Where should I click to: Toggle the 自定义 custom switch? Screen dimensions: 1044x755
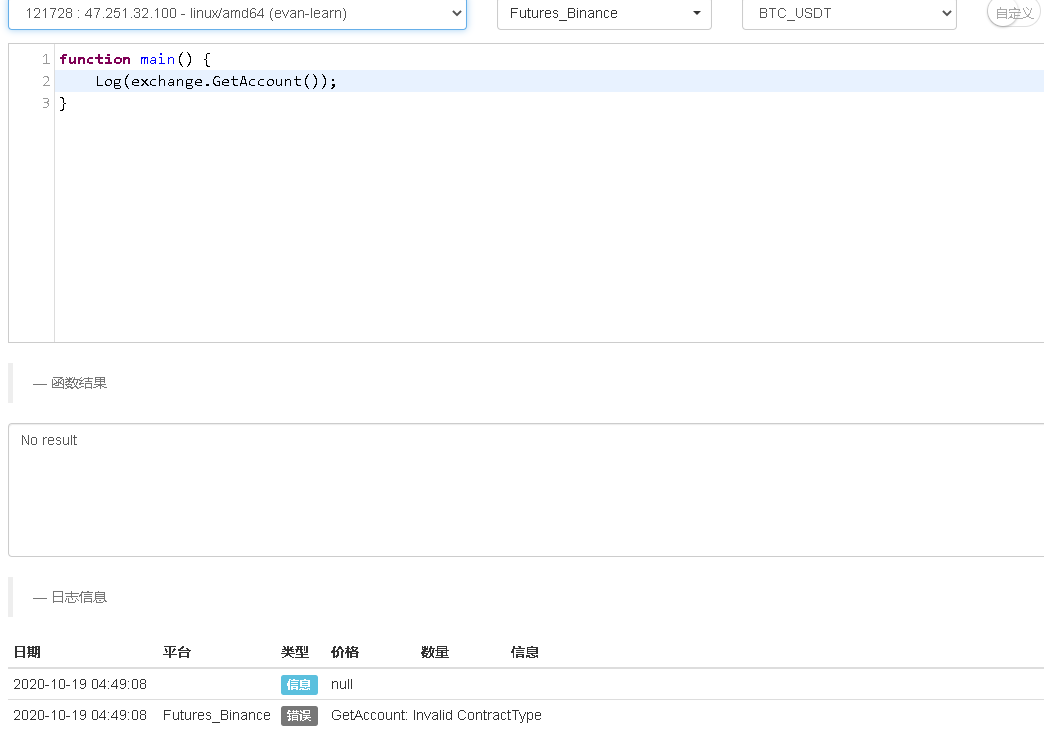tap(1014, 13)
